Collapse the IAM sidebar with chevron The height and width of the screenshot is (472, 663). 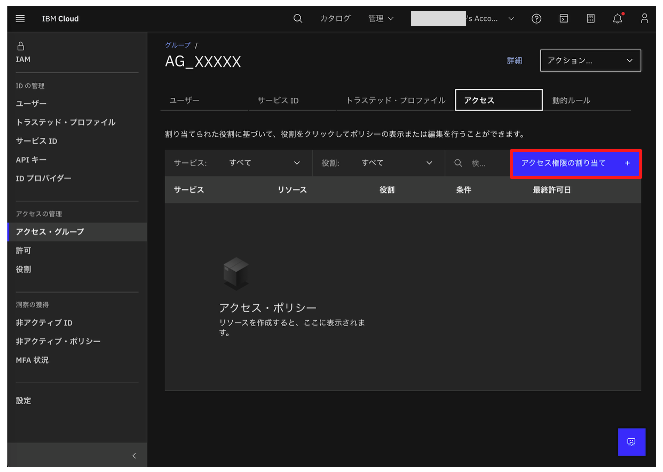pos(134,457)
